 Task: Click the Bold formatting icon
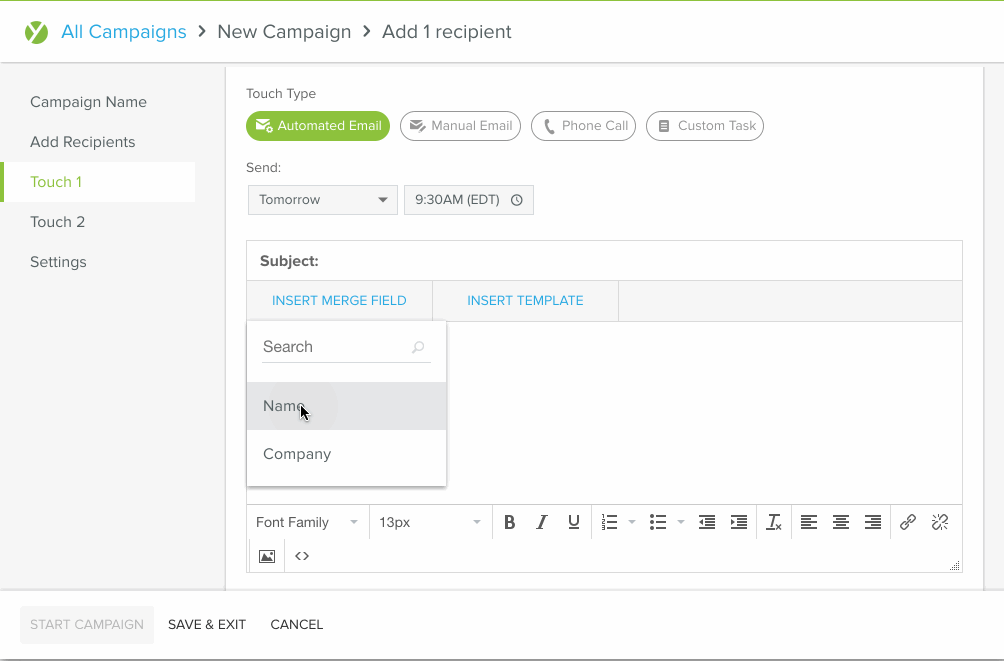[x=509, y=522]
